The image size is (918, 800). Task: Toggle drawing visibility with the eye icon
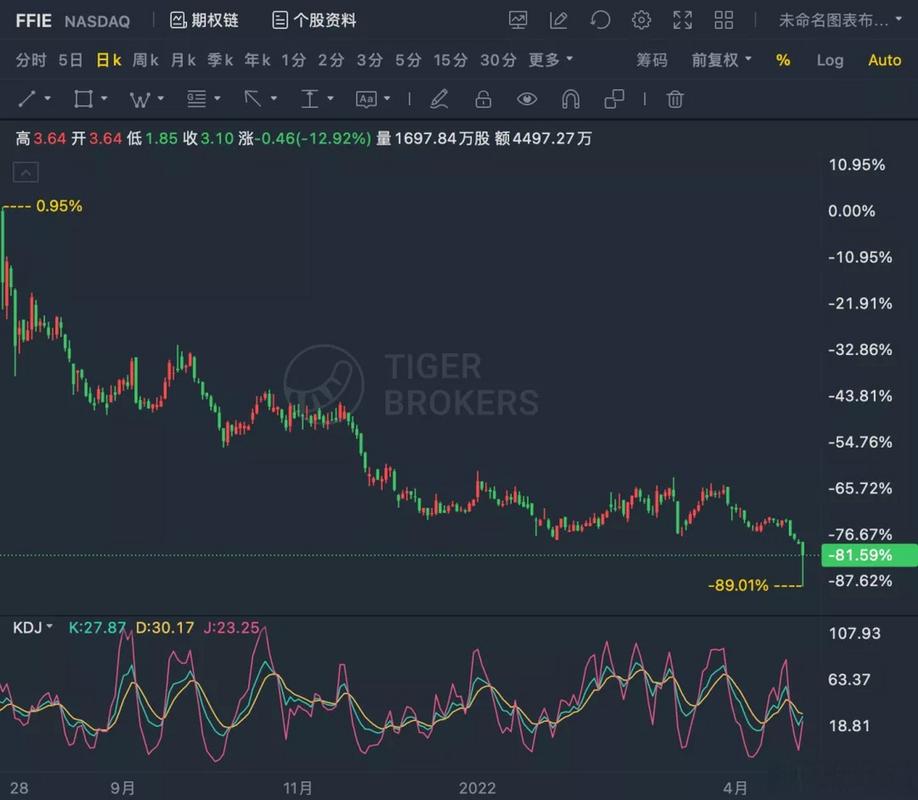pos(527,99)
